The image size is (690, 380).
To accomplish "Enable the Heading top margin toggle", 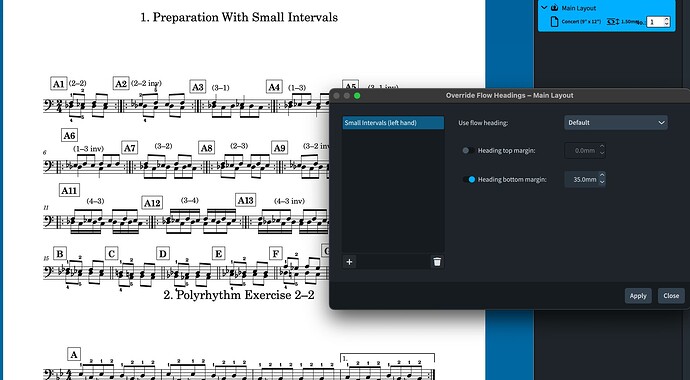I will click(468, 150).
